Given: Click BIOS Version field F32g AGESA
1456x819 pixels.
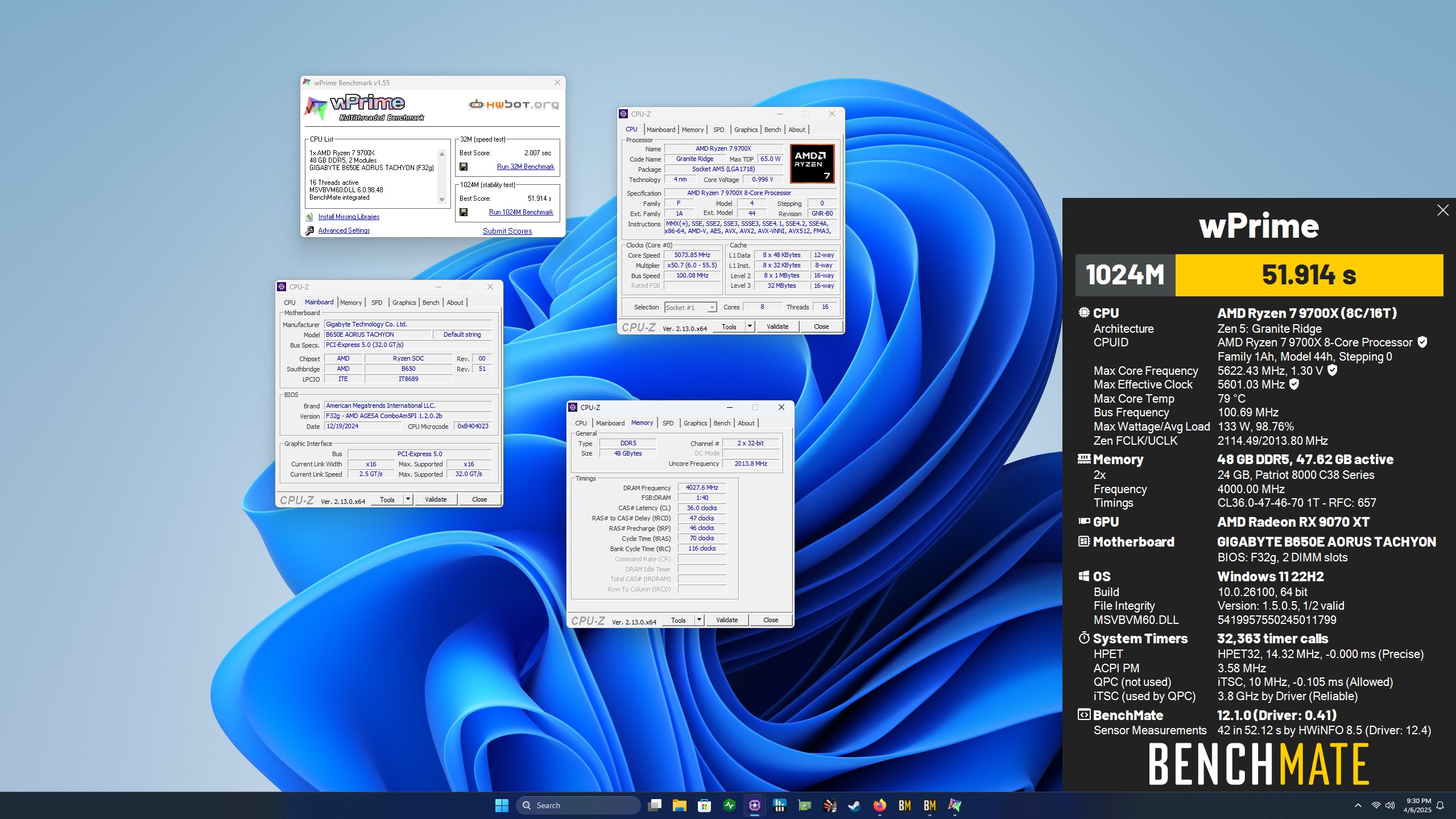Looking at the screenshot, I should click(408, 416).
